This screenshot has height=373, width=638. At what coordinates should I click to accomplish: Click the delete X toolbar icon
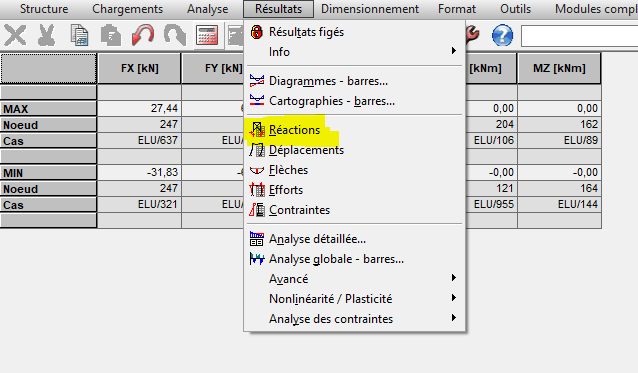tap(15, 35)
